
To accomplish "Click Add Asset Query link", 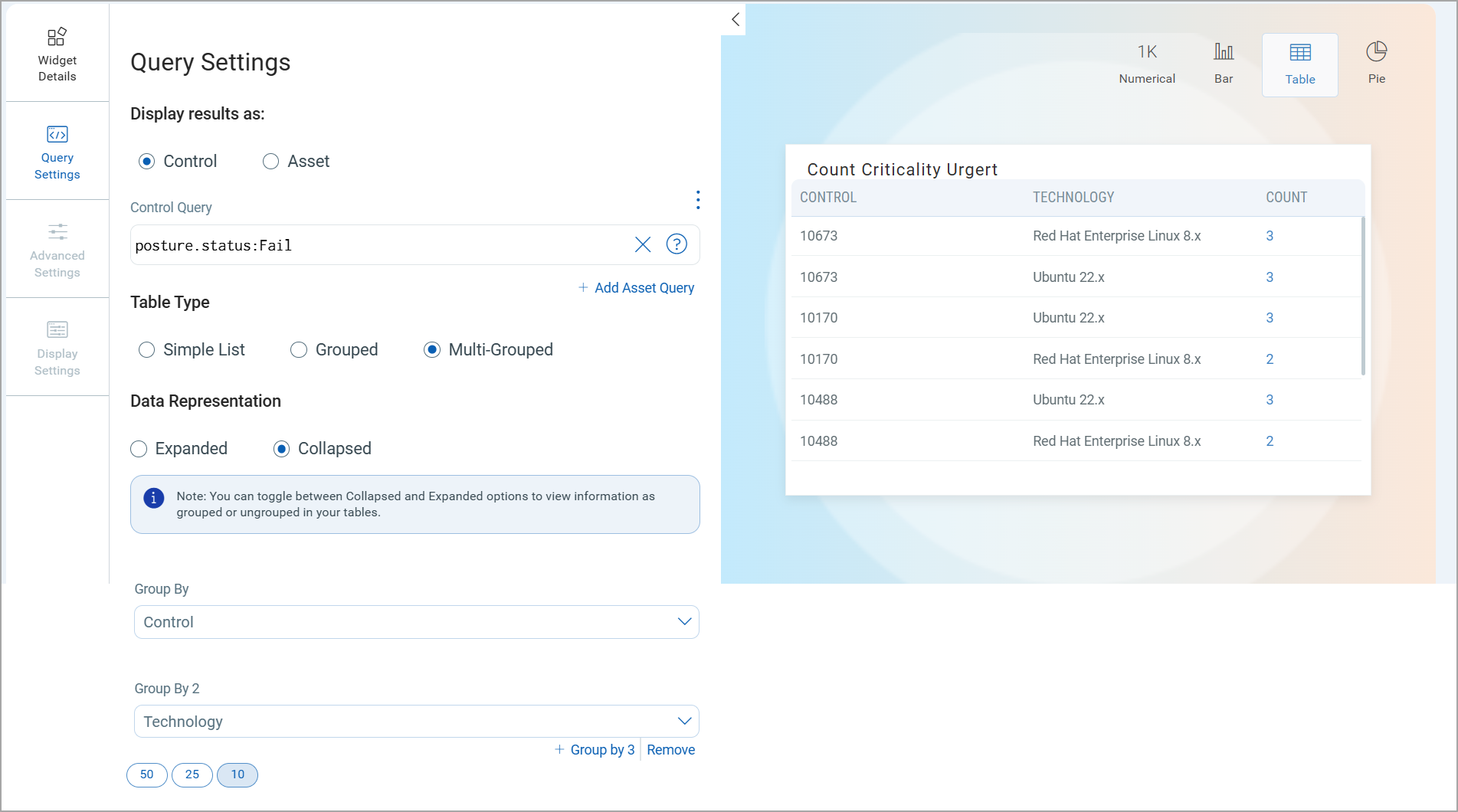I will [x=636, y=288].
